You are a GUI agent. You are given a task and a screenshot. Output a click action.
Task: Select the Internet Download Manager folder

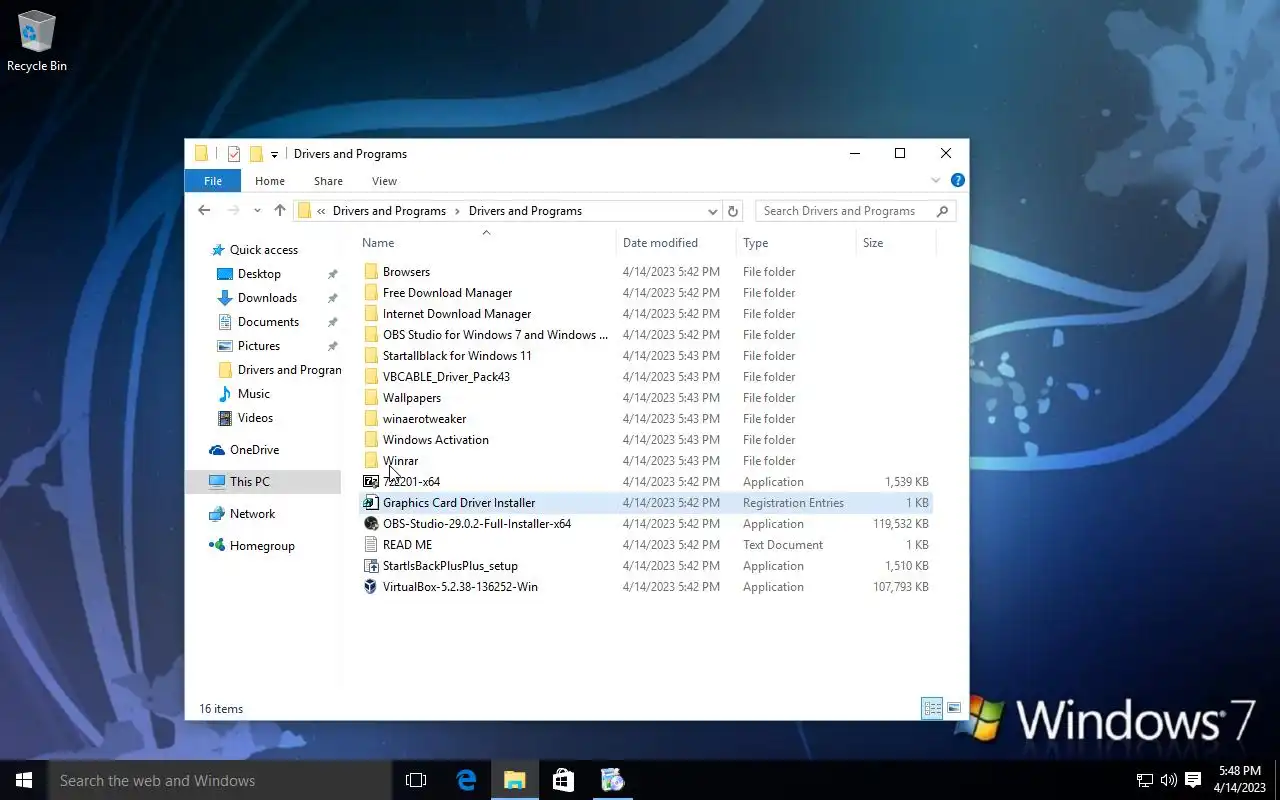click(457, 314)
